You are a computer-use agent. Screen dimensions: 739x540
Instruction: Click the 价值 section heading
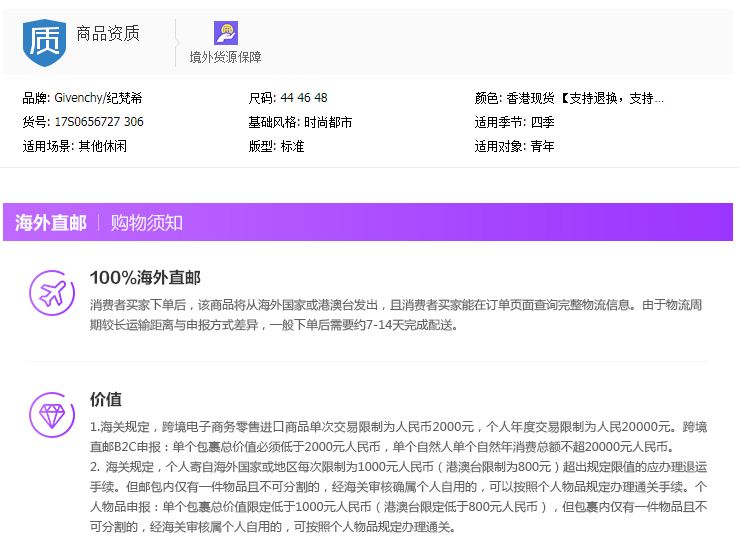coord(106,399)
